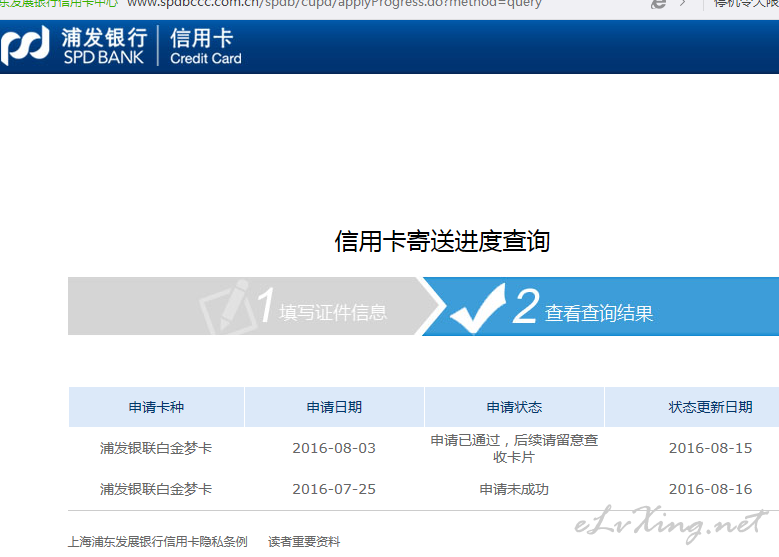Image resolution: width=779 pixels, height=557 pixels.
Task: Click the 申请日期 column header
Action: (x=334, y=407)
